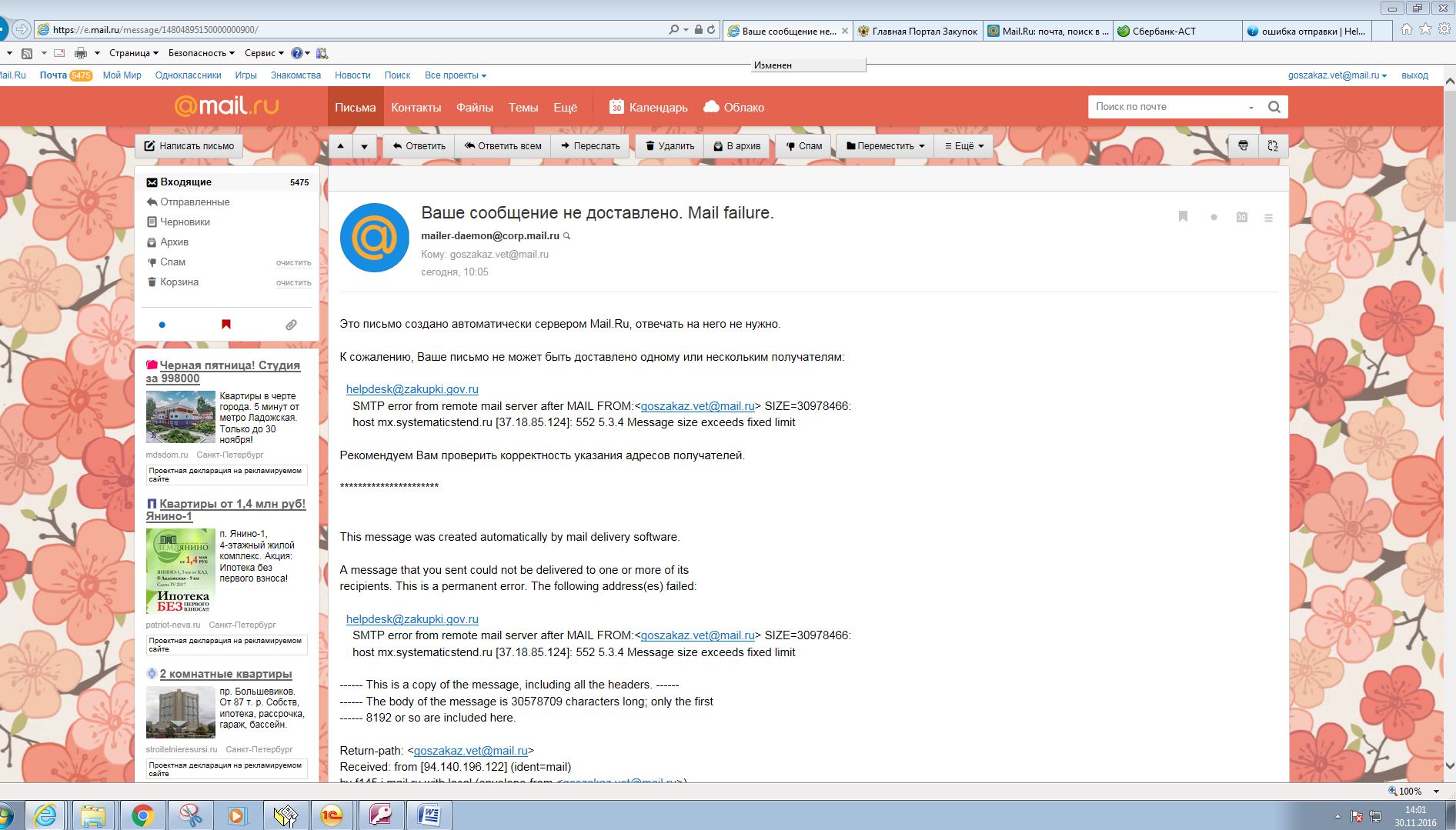The width and height of the screenshot is (1456, 830).
Task: Open the account menu goszakaz.vet@mail.ru
Action: (1337, 75)
